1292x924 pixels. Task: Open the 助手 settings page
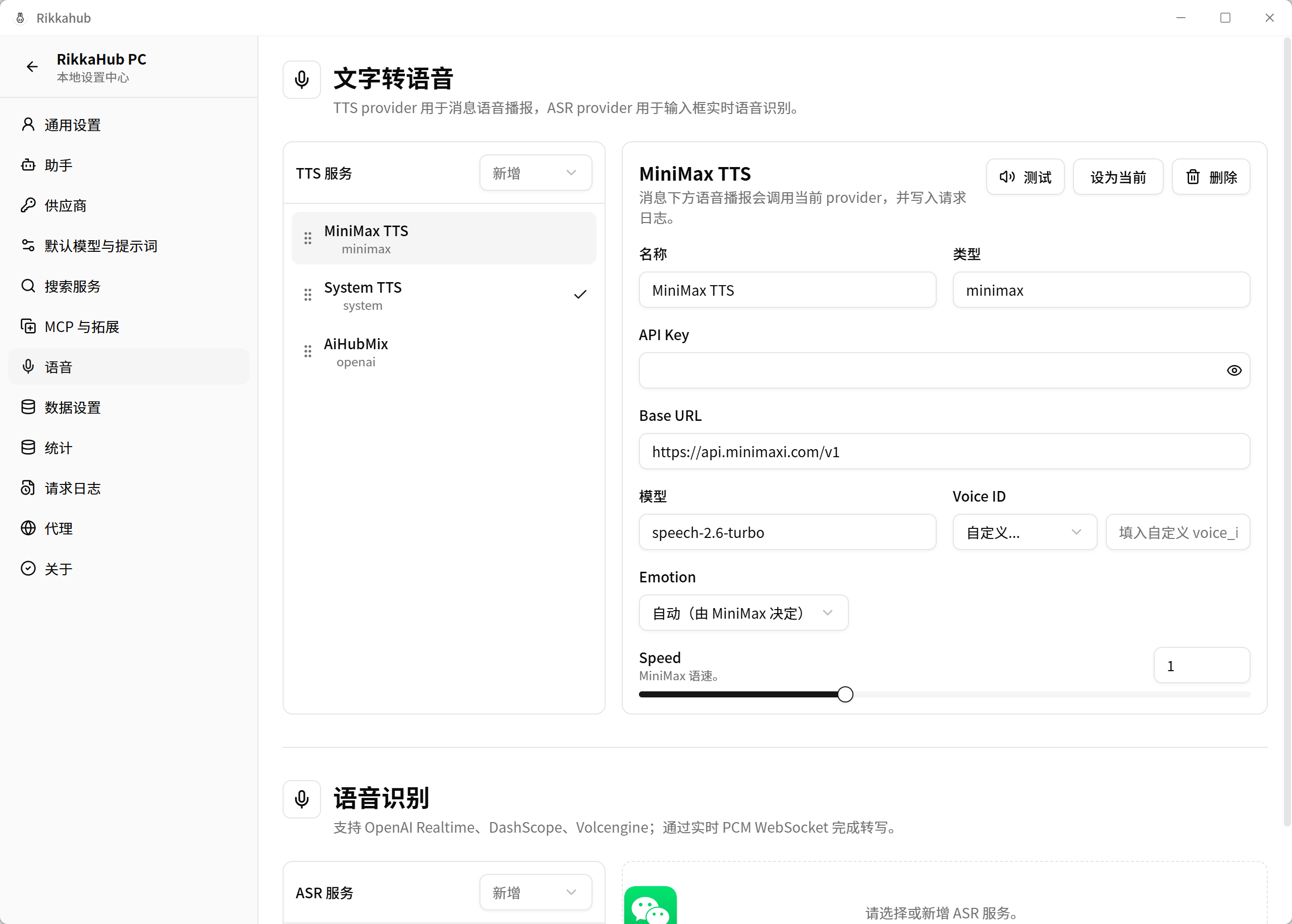pos(129,165)
